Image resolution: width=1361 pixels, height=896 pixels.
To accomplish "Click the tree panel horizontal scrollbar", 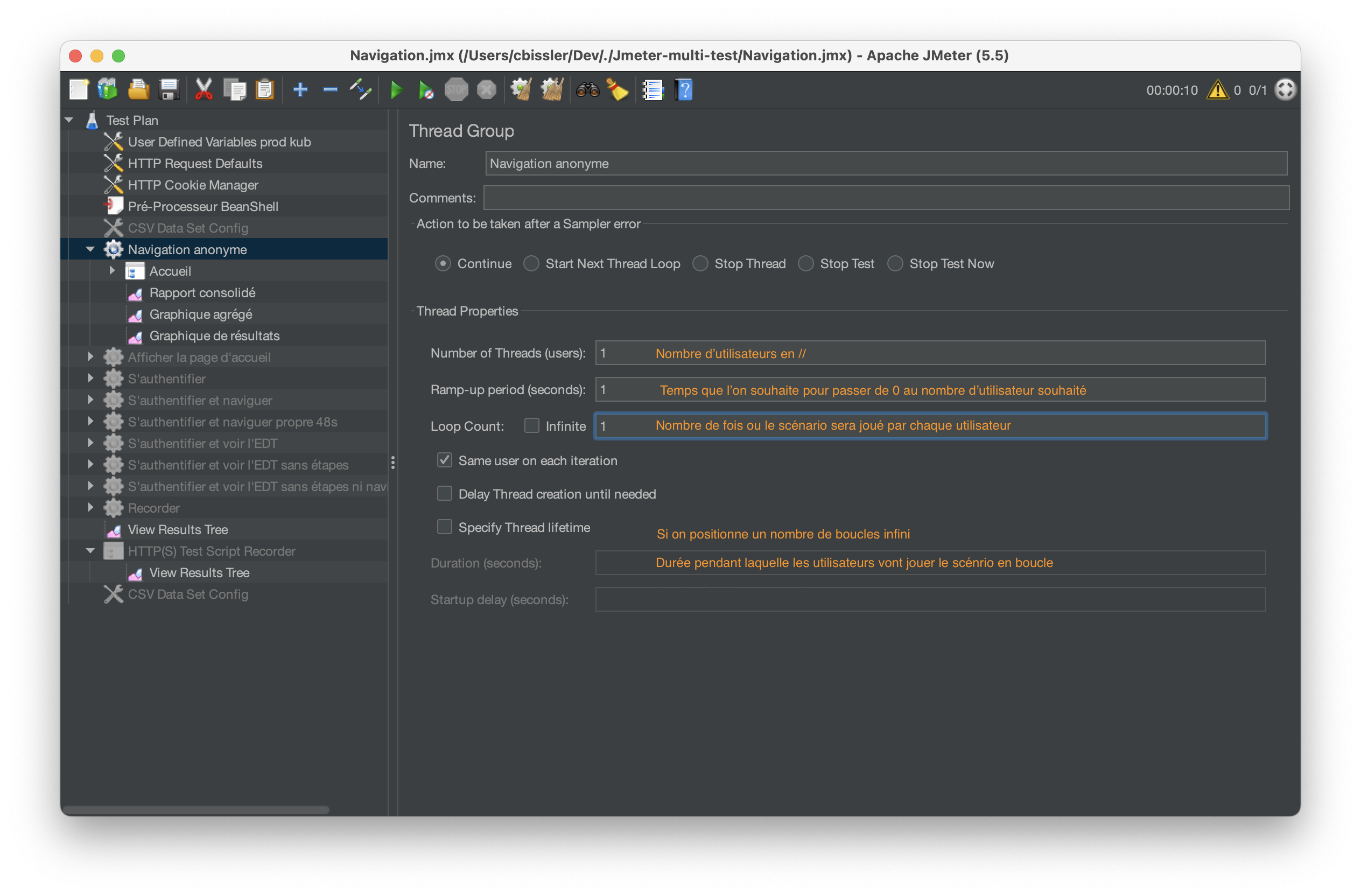I will [195, 809].
